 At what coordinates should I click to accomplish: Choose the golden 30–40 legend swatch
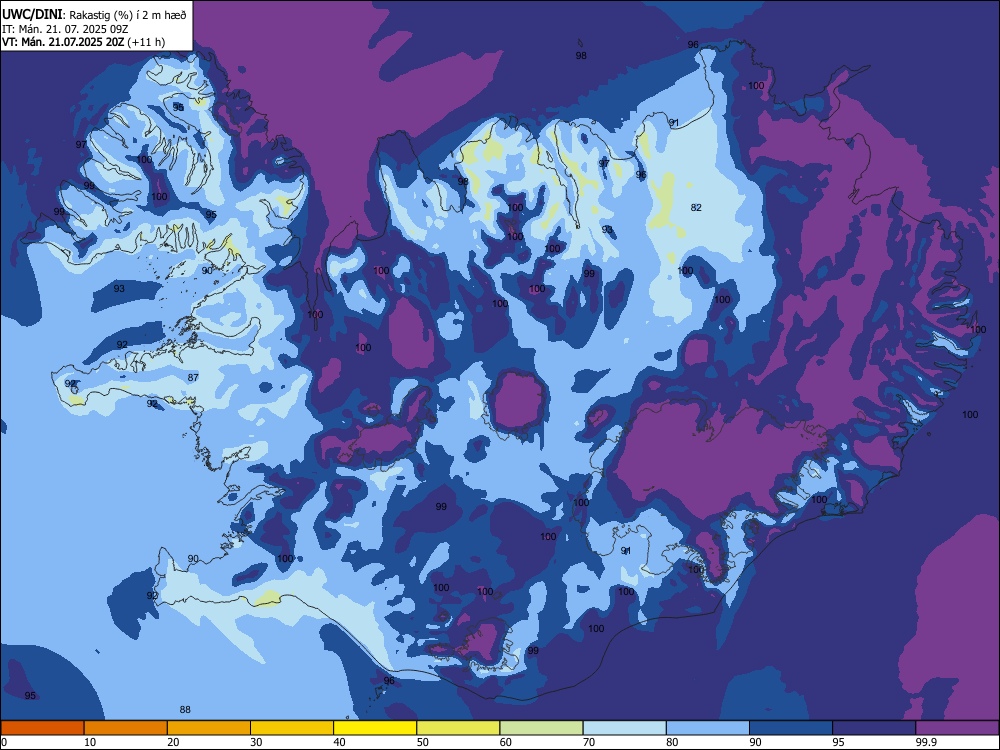(x=292, y=728)
